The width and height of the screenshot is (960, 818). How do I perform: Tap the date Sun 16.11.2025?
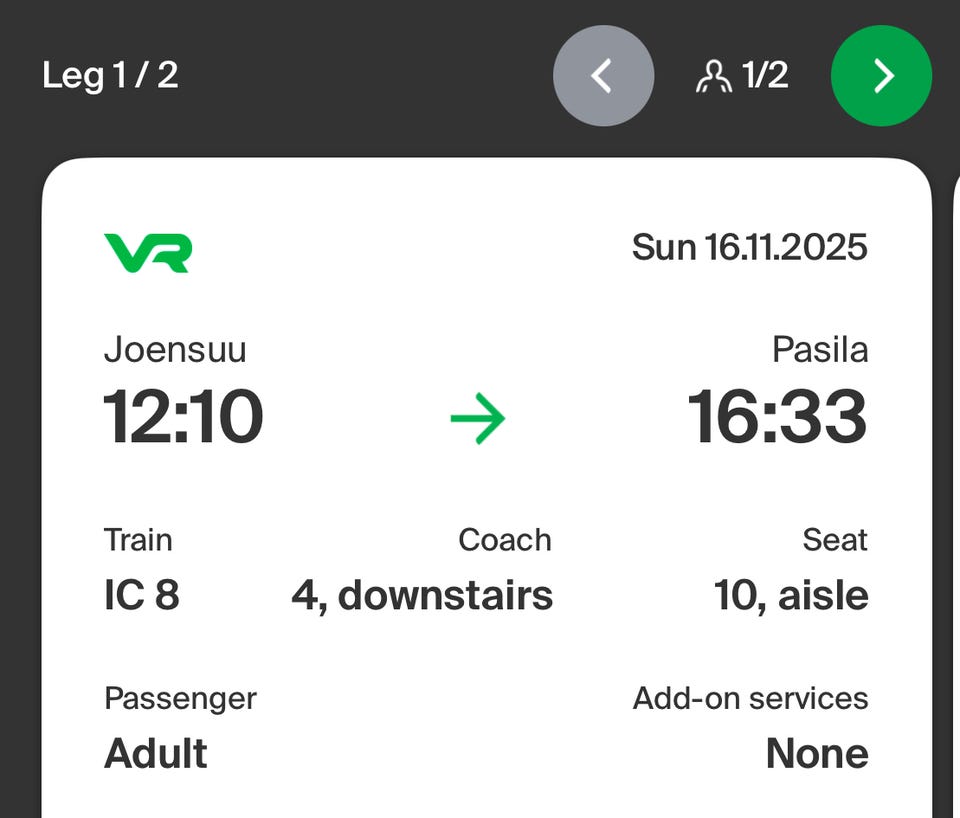click(749, 247)
